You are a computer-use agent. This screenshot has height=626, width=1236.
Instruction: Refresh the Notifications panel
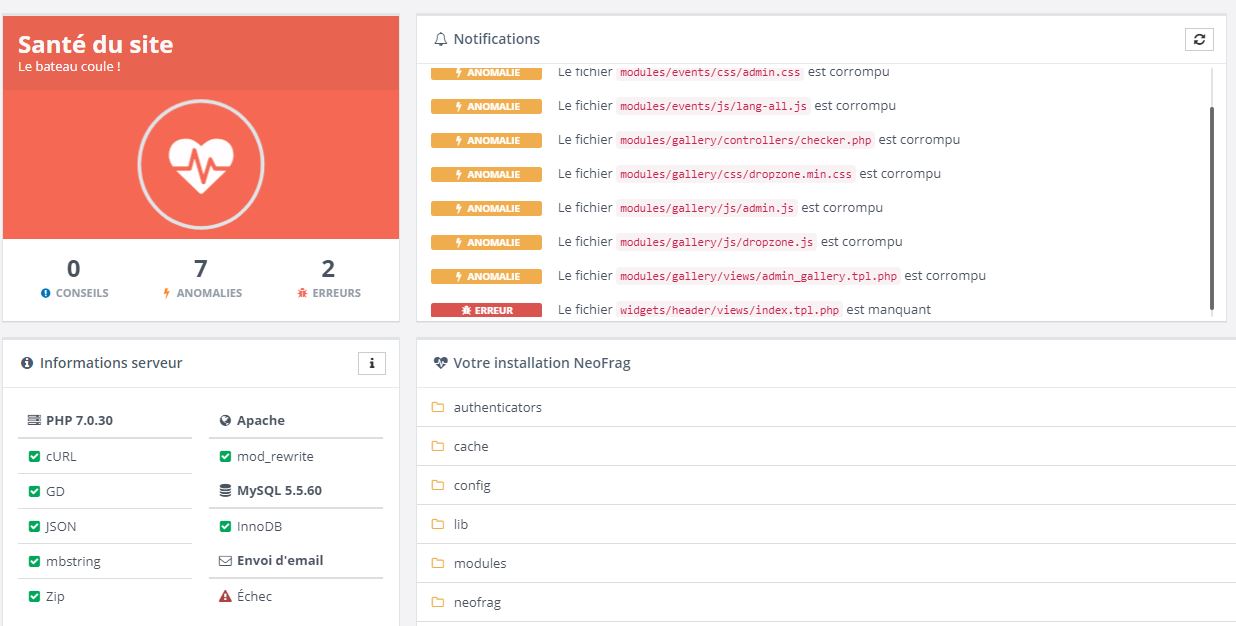1199,39
